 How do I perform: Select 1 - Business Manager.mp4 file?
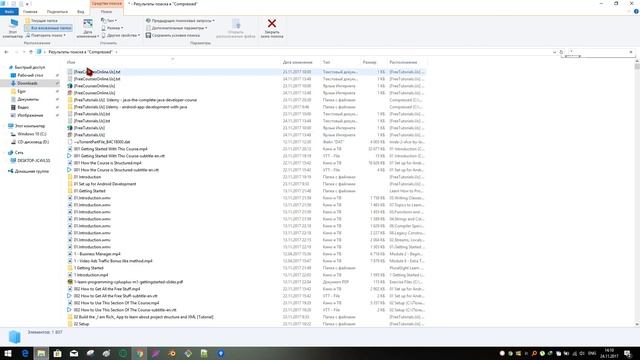(97, 254)
